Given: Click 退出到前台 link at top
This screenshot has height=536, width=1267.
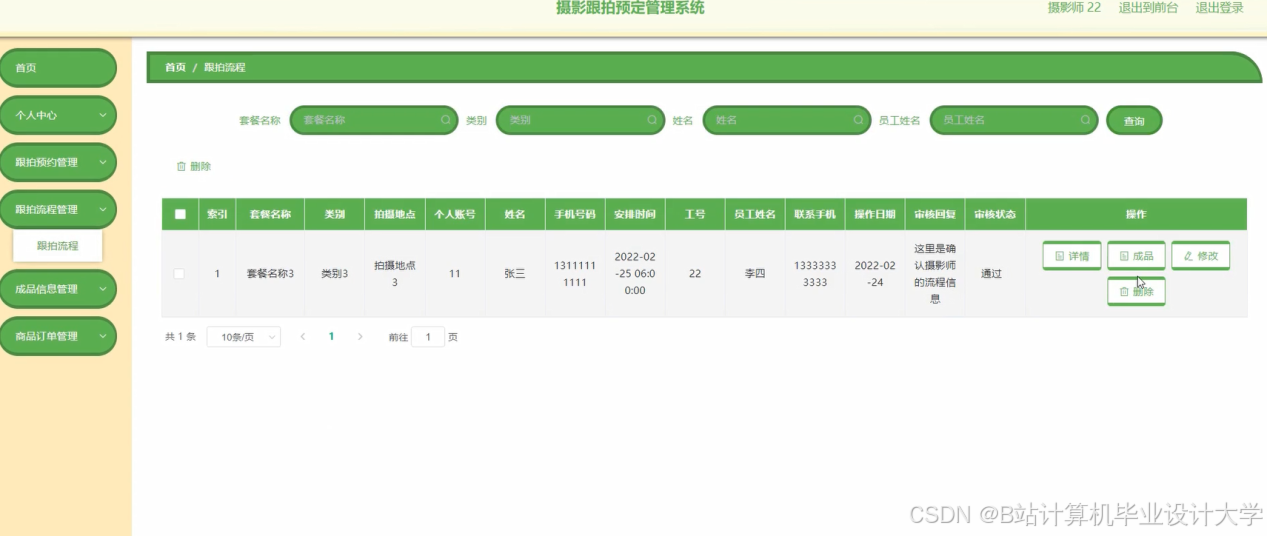Looking at the screenshot, I should [1148, 8].
